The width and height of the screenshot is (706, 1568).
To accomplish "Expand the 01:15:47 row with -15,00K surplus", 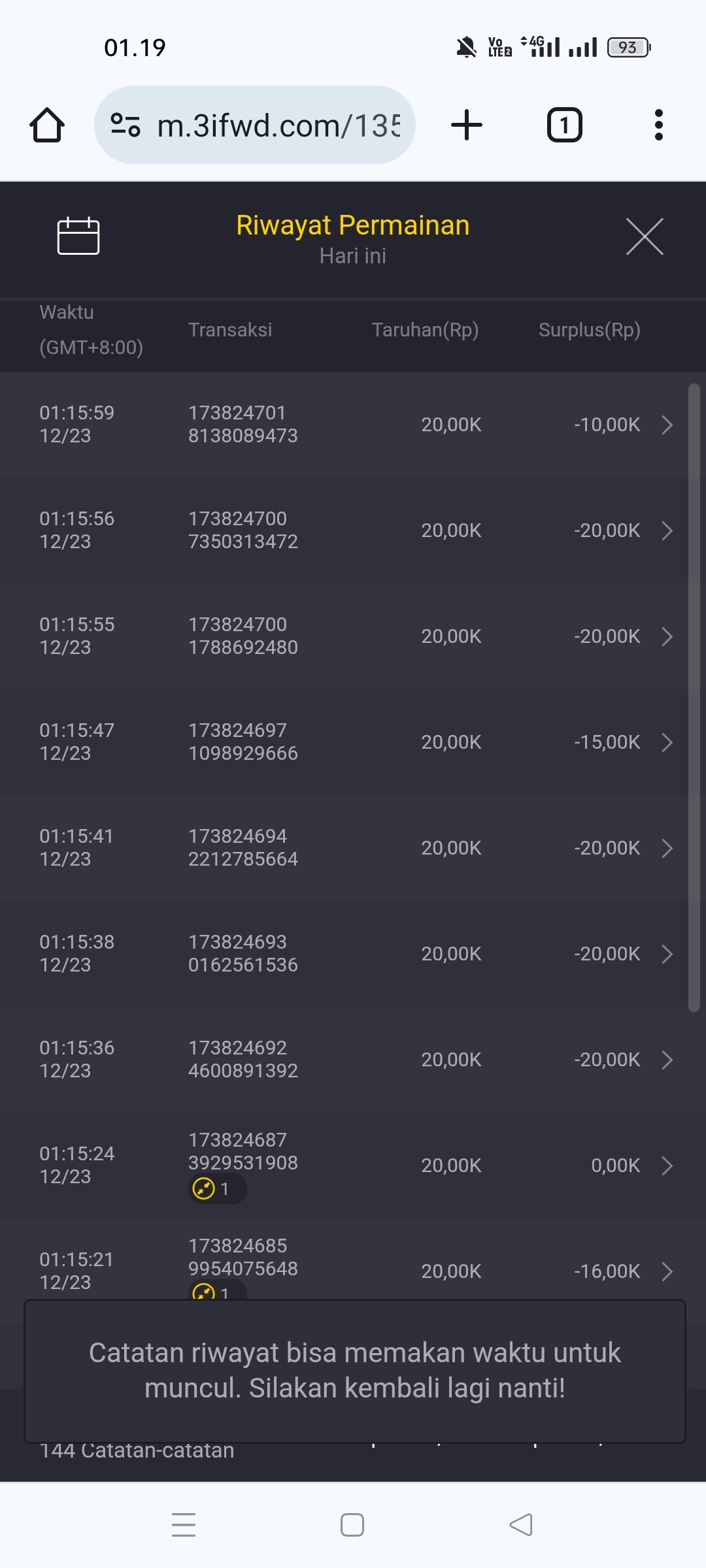I will 667,742.
